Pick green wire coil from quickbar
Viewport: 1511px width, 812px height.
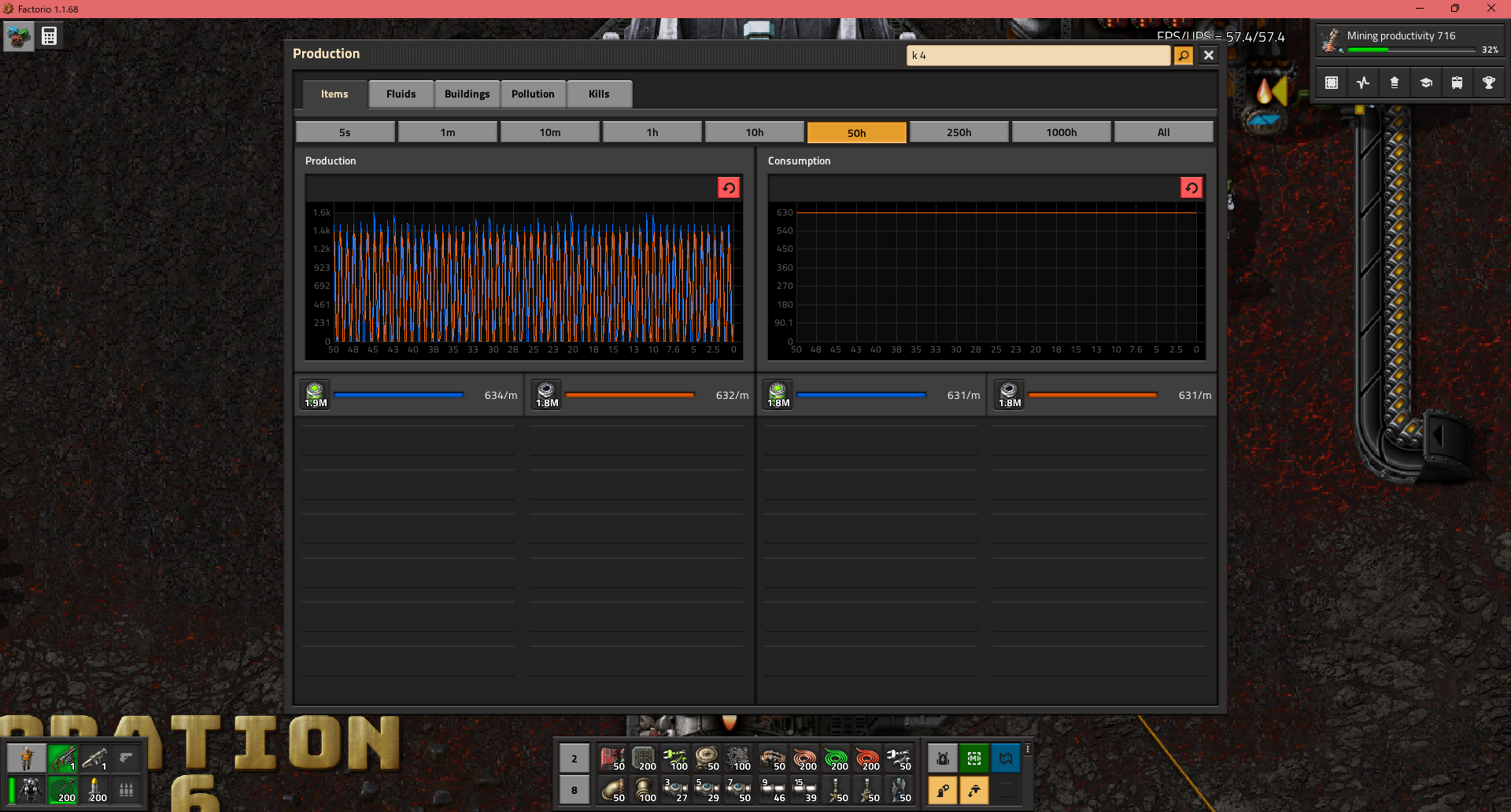coord(836,758)
